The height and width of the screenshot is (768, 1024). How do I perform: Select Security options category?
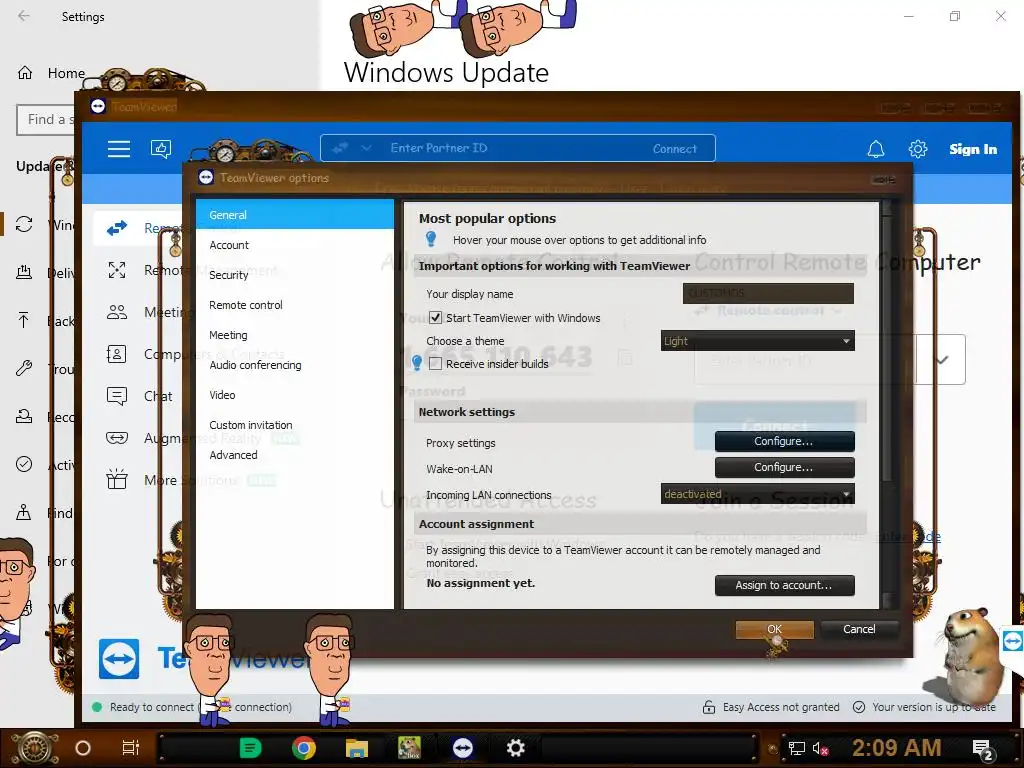click(295, 275)
